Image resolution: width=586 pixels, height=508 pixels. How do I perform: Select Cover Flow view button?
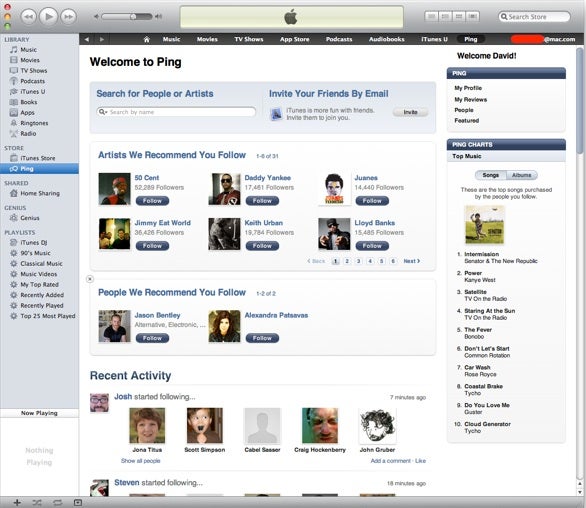point(472,16)
